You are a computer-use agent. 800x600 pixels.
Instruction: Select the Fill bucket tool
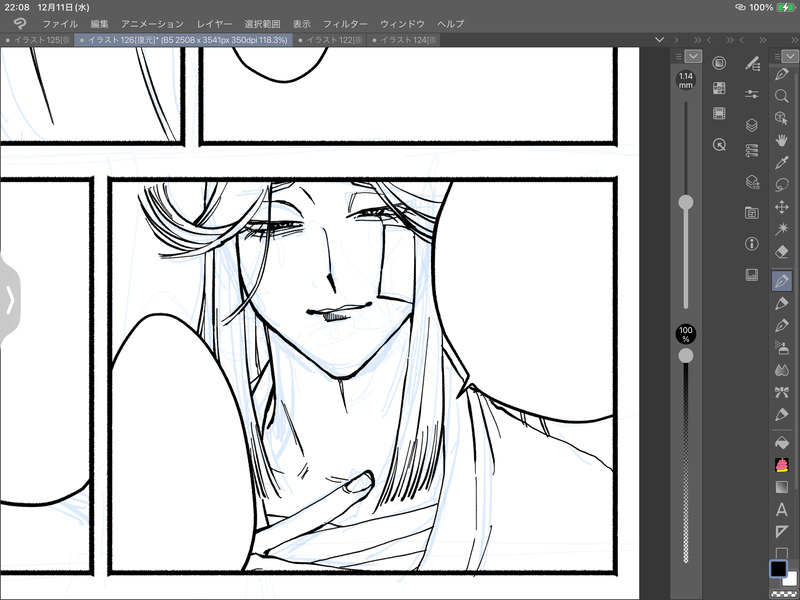782,443
